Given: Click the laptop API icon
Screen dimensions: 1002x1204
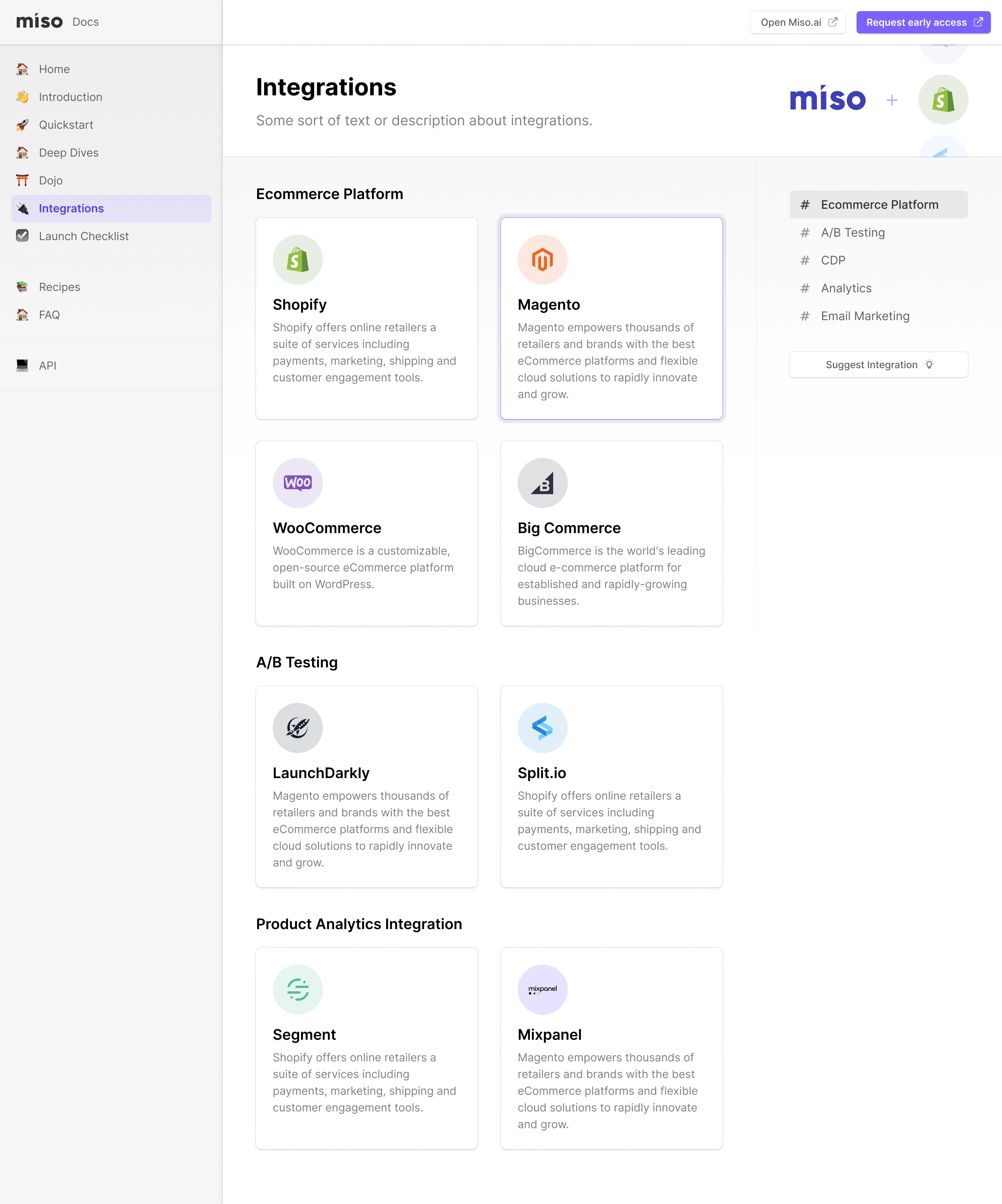Looking at the screenshot, I should (22, 365).
